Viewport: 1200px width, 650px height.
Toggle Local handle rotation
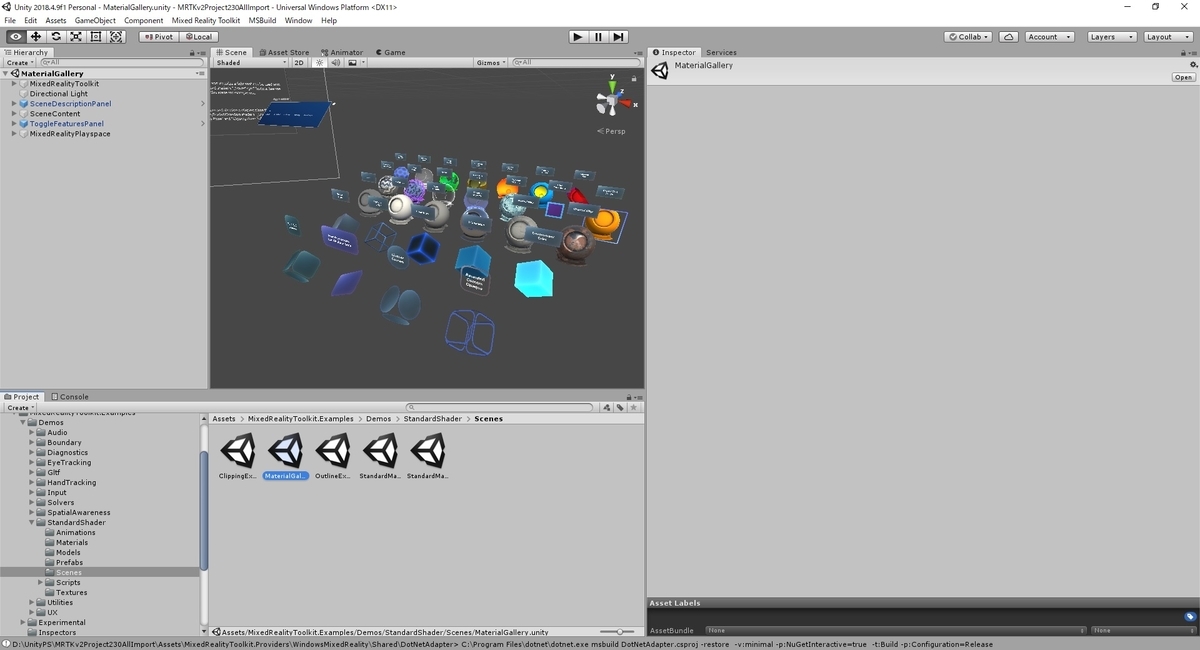[198, 36]
